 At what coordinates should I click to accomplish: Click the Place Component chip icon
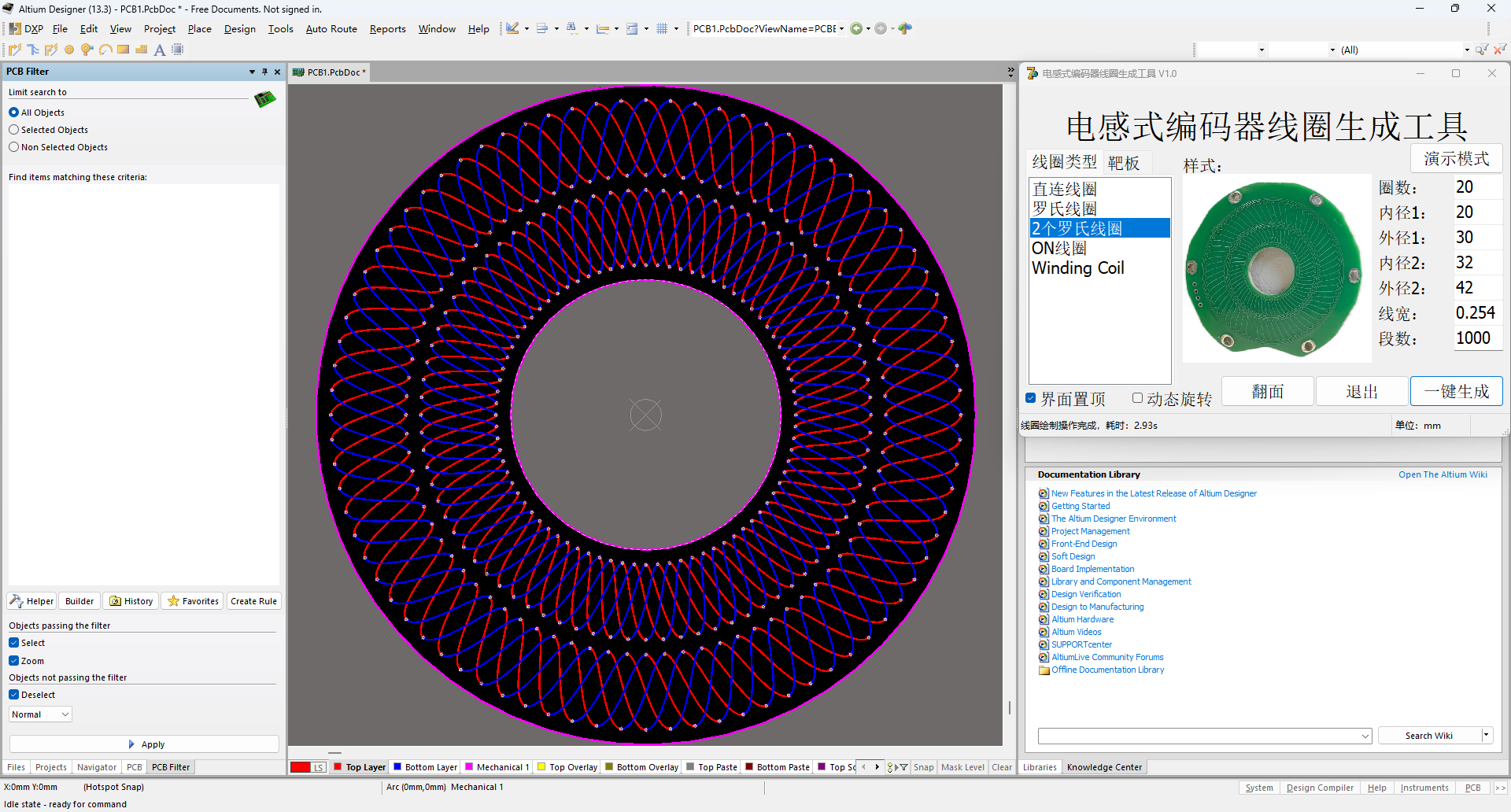(178, 50)
